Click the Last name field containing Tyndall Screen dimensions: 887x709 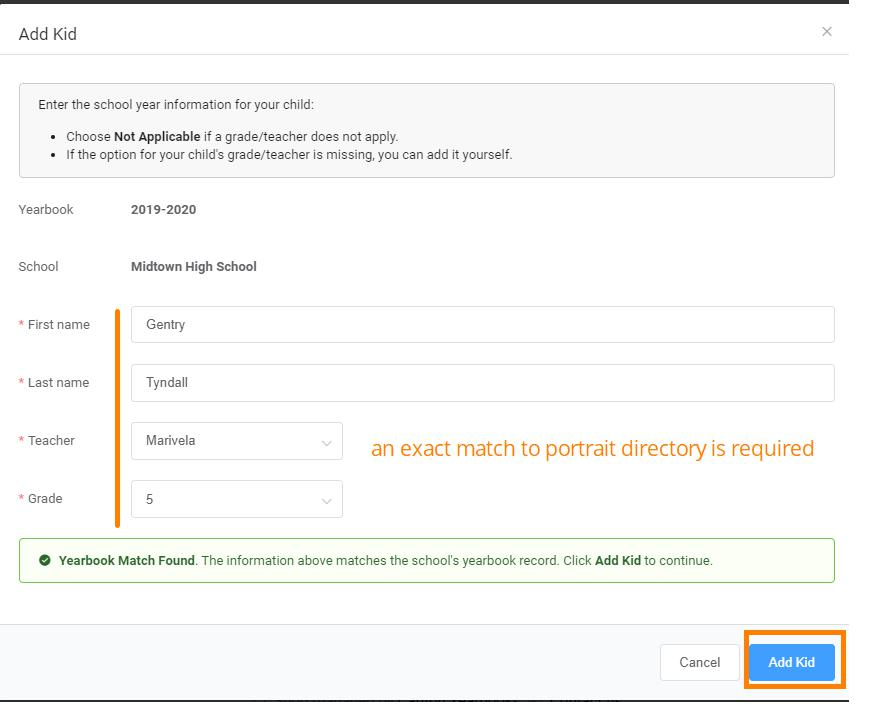483,383
